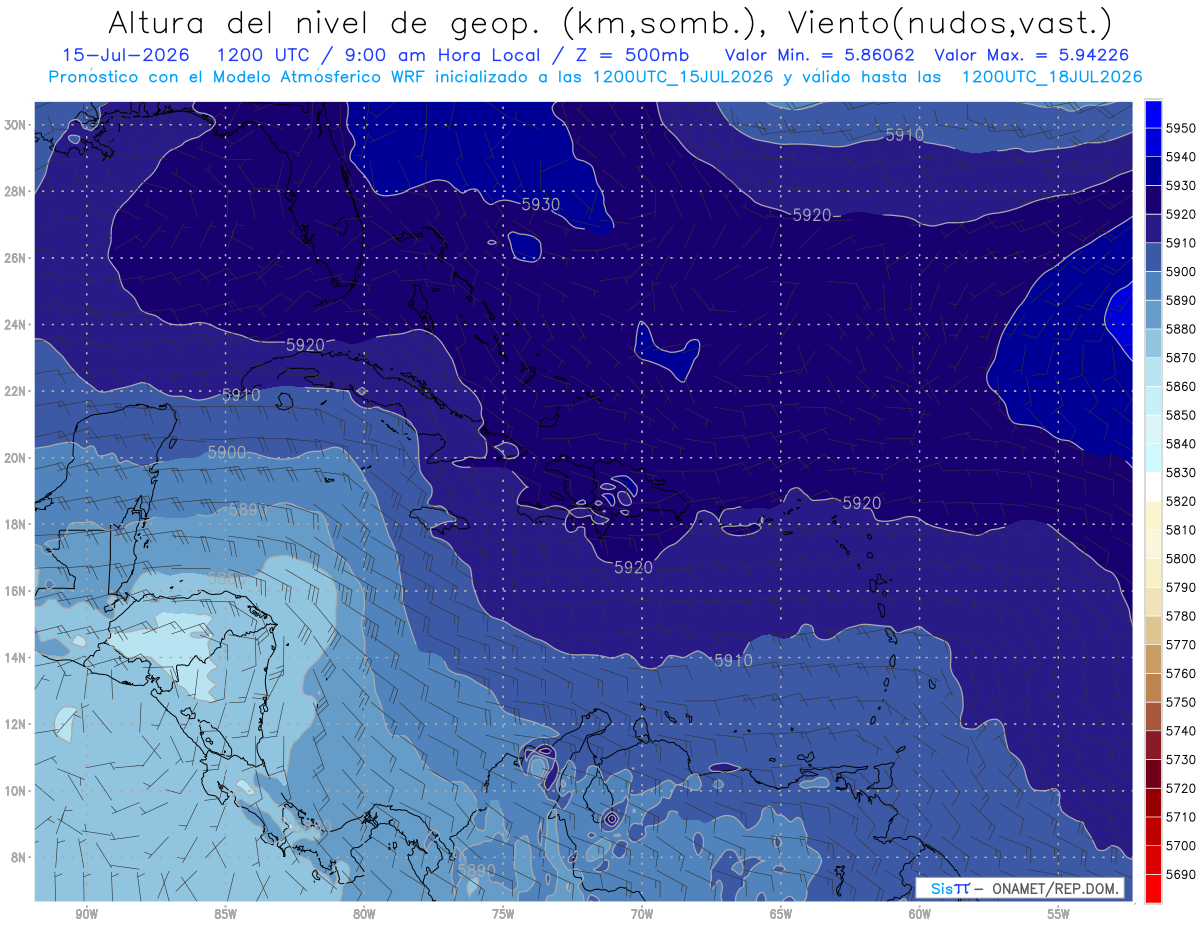Click the '5900' contour label near 20N

click(227, 452)
